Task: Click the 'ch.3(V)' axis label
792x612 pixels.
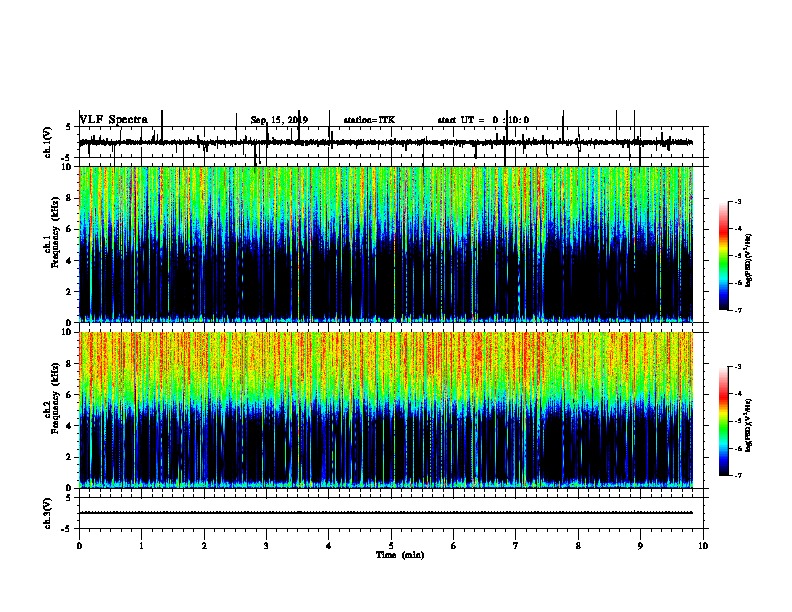Action: (x=47, y=513)
